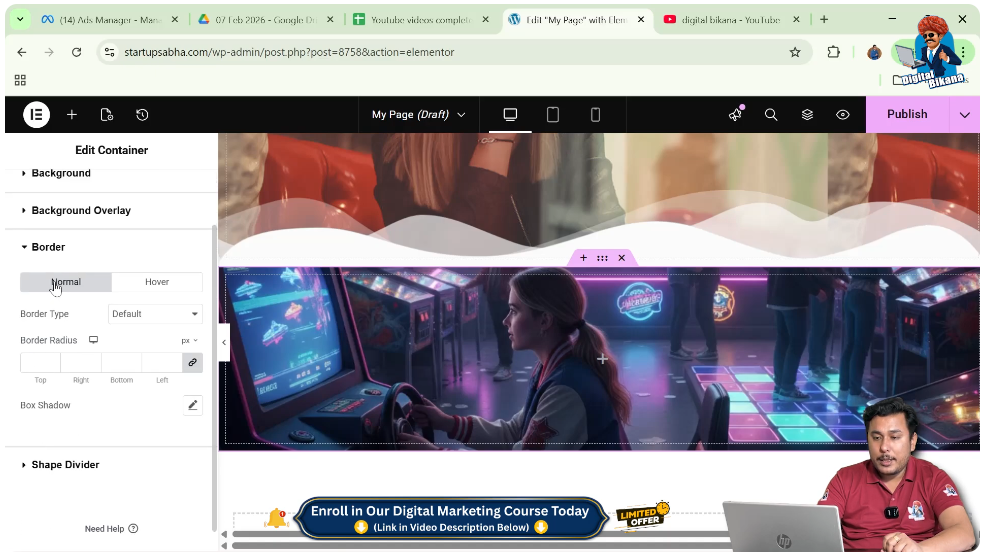Click the Add Element plus icon
983x556 pixels.
pos(72,115)
